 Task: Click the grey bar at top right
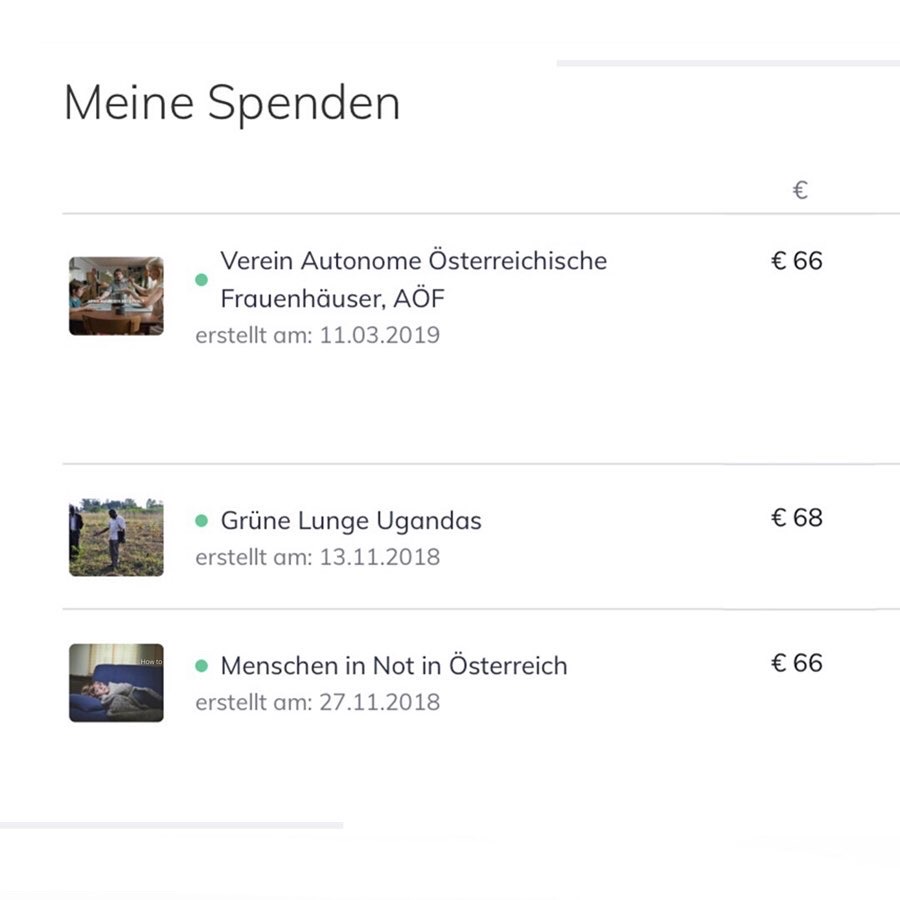pos(728,63)
